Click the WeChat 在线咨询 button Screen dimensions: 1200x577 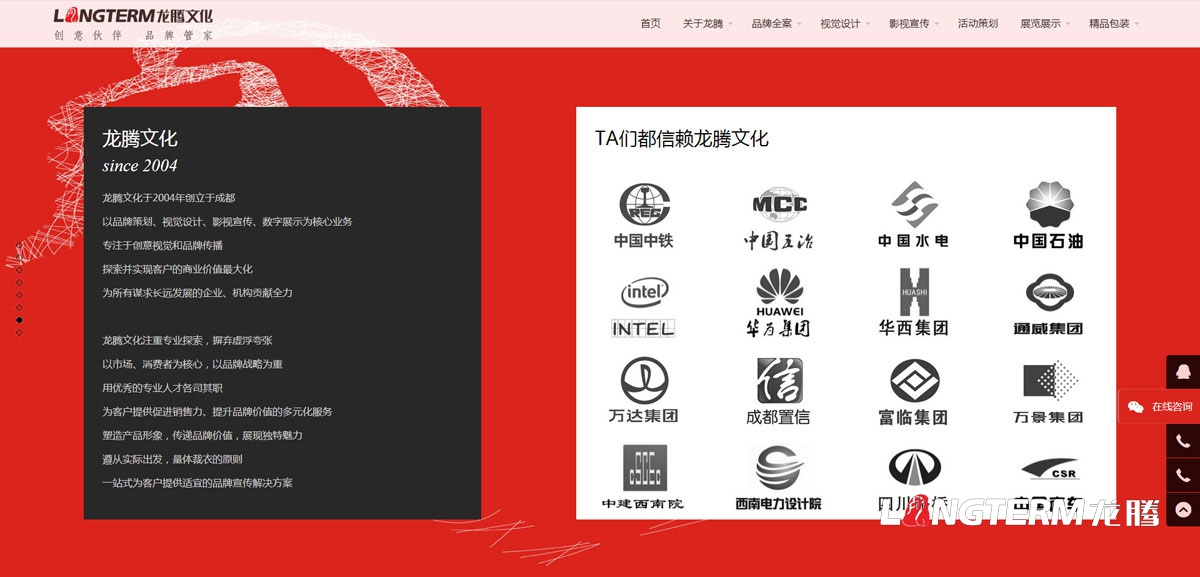pos(1159,406)
